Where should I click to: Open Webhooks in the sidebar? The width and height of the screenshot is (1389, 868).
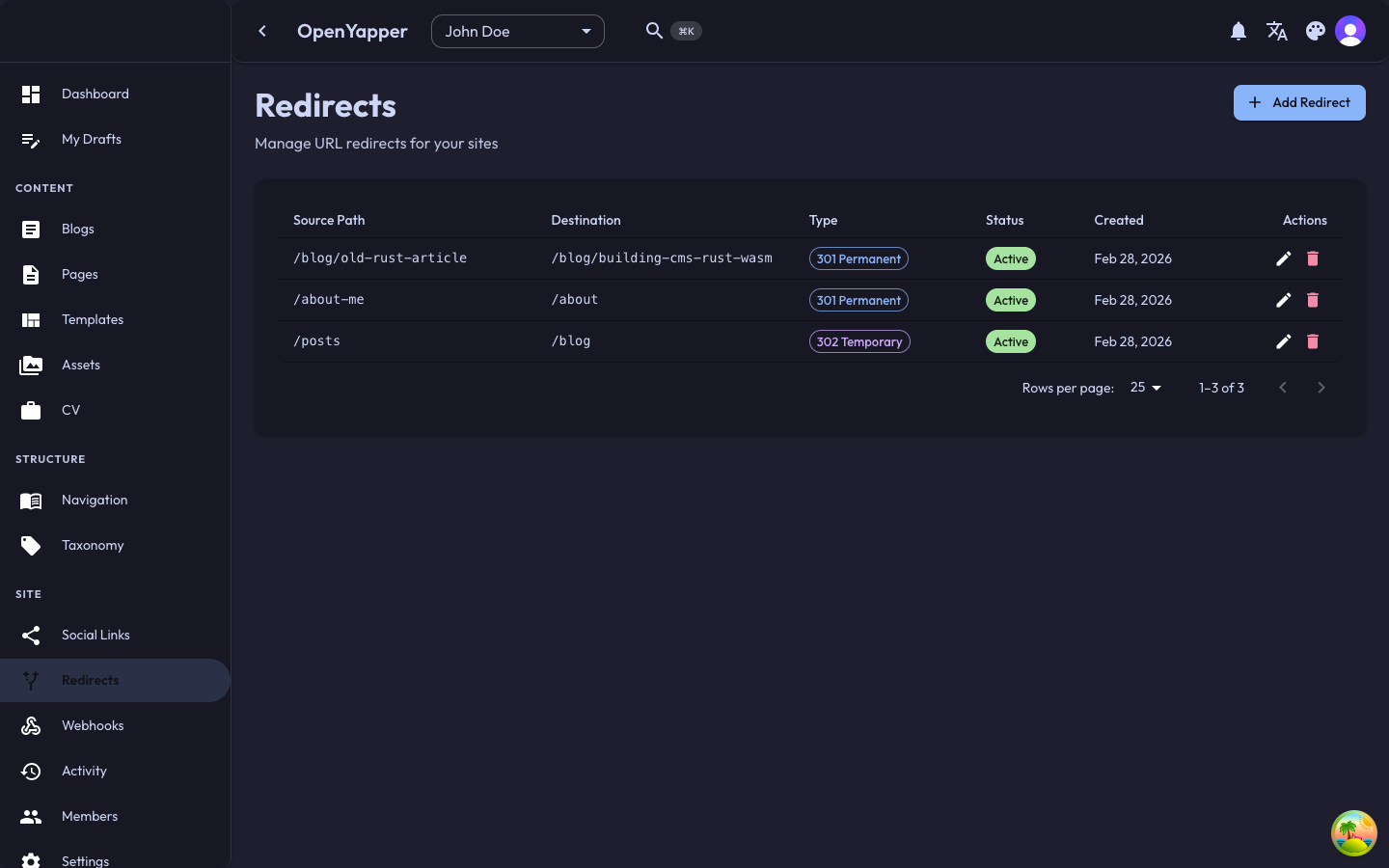(x=93, y=725)
